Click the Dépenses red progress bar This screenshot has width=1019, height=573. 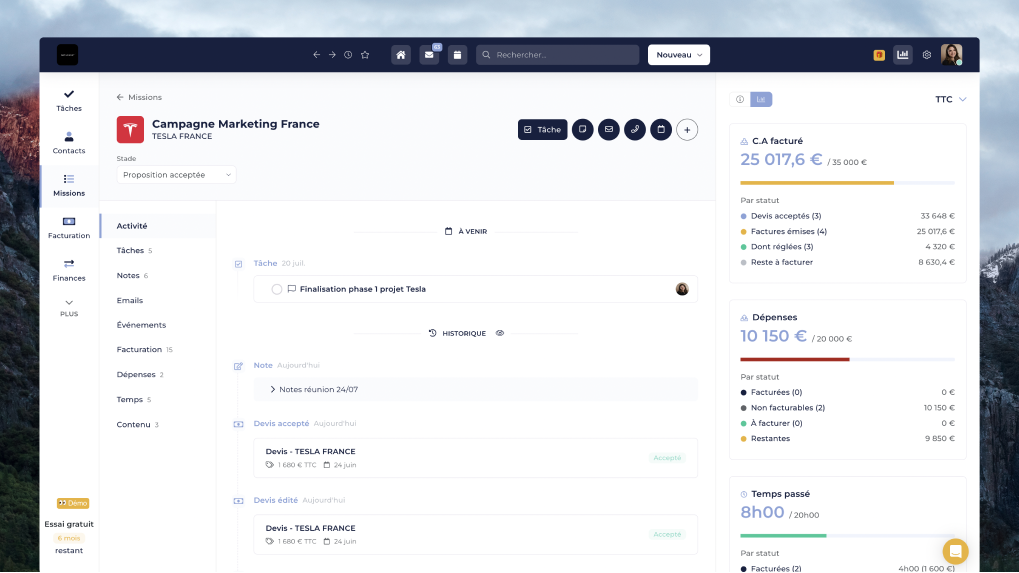click(x=847, y=359)
